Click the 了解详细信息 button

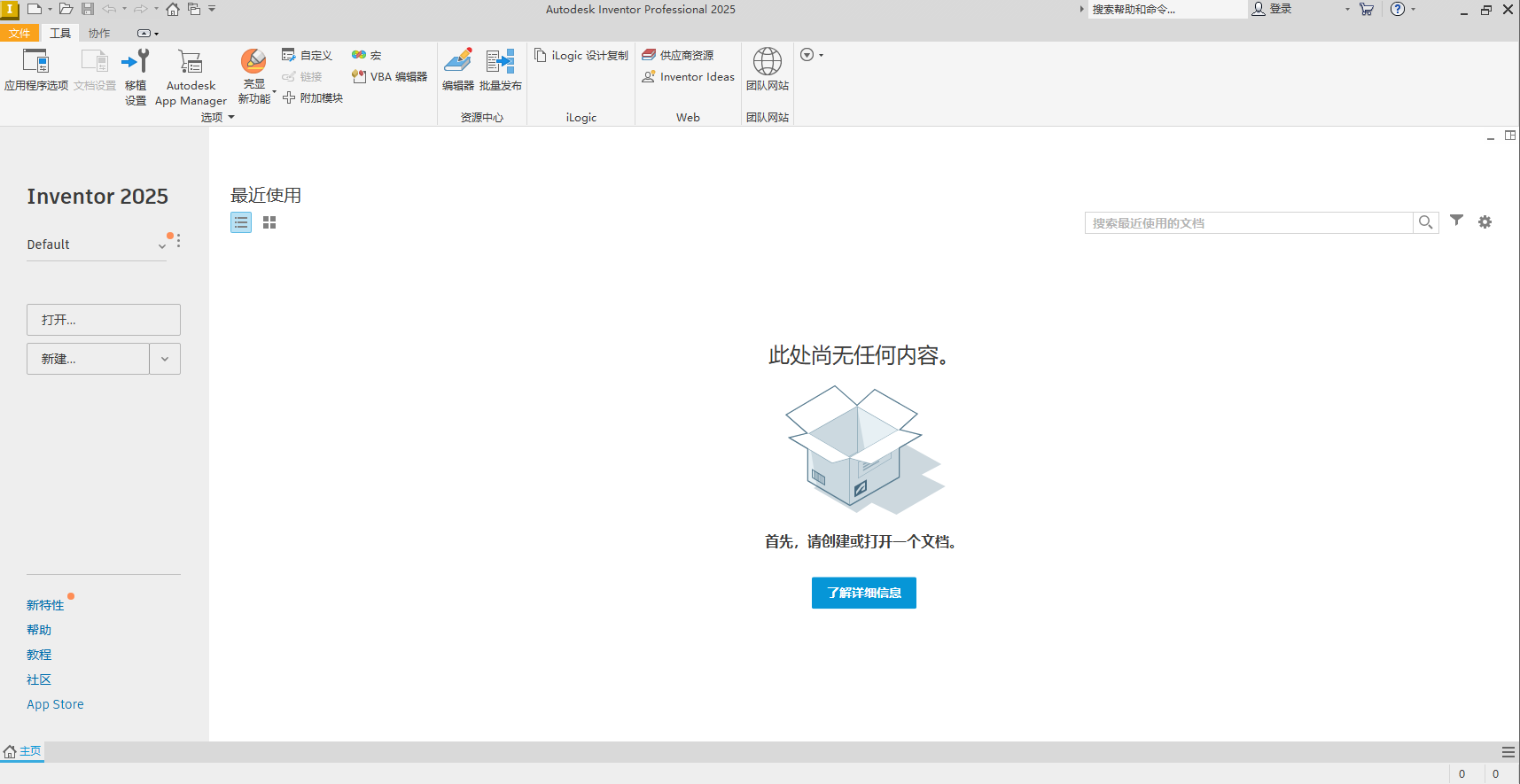coord(863,593)
